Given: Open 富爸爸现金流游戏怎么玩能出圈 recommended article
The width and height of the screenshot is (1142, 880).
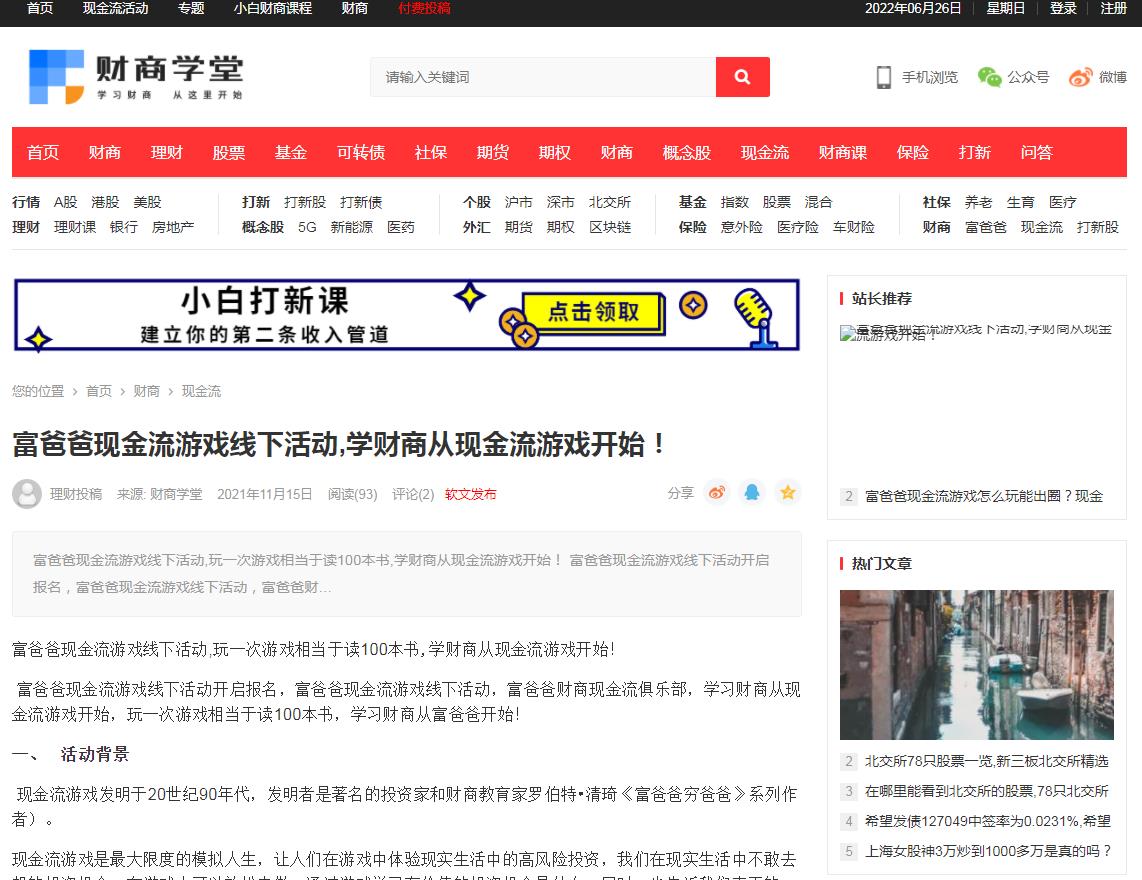Looking at the screenshot, I should 983,496.
